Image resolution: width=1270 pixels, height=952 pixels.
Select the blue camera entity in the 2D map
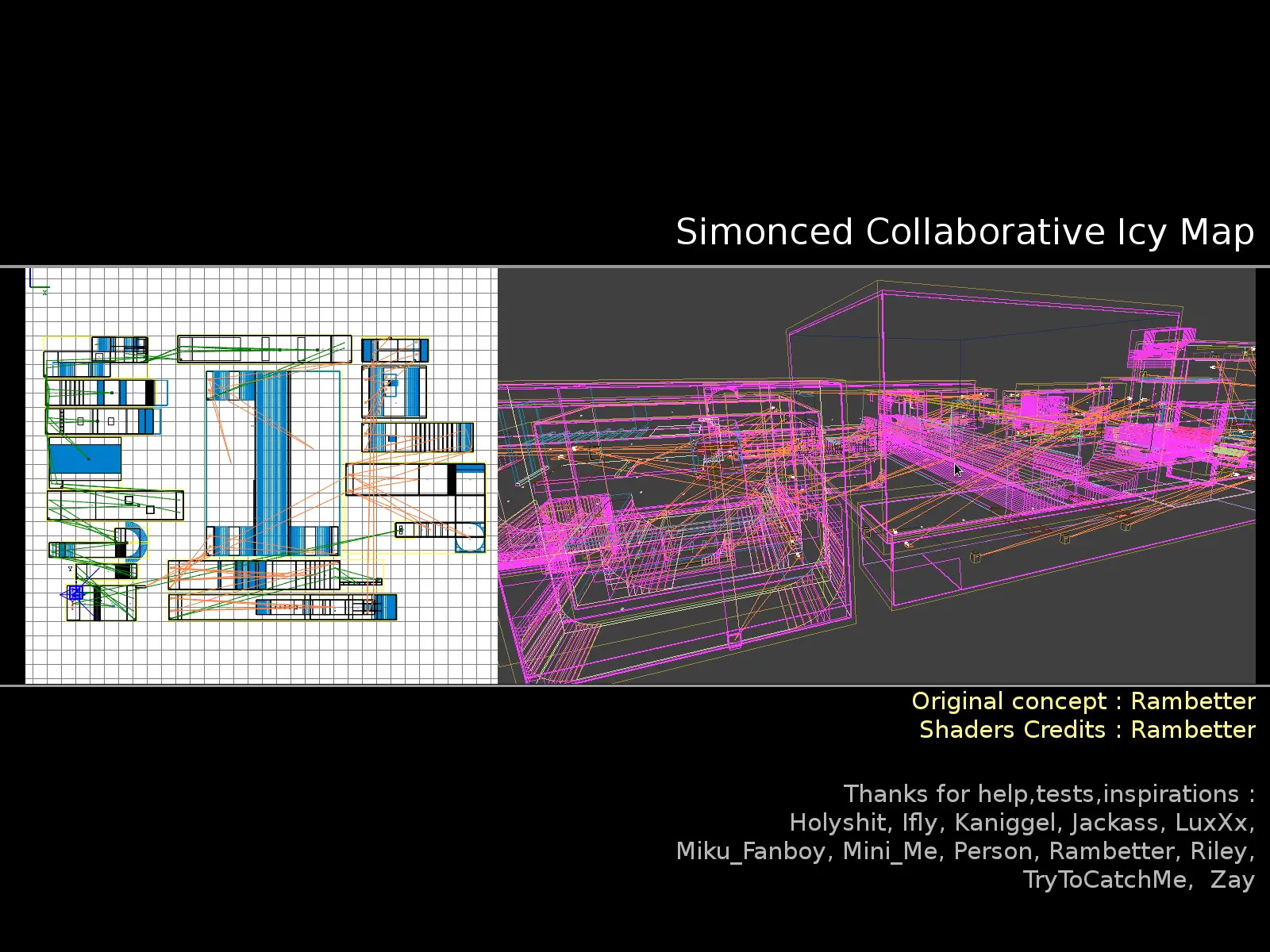(75, 593)
